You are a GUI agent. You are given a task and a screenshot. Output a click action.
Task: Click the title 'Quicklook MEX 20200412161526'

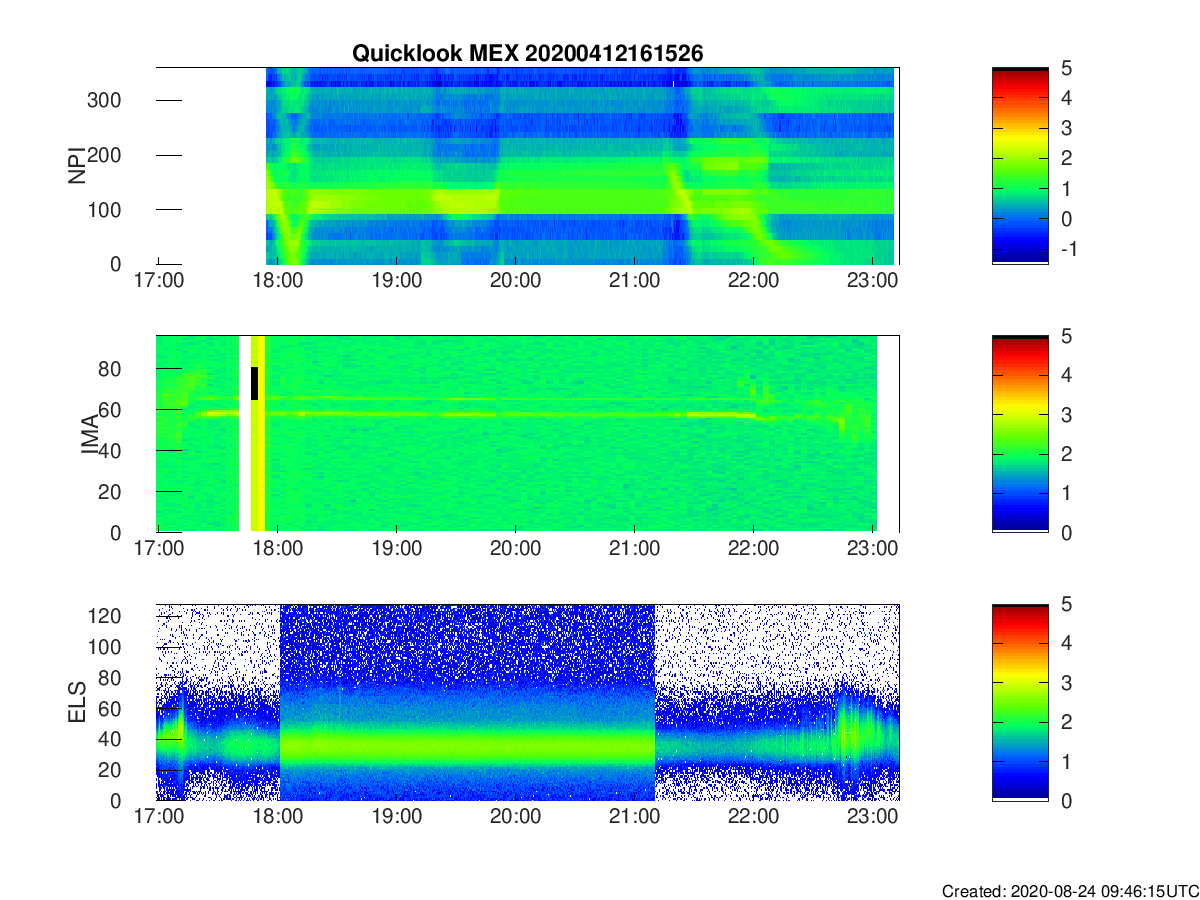528,54
